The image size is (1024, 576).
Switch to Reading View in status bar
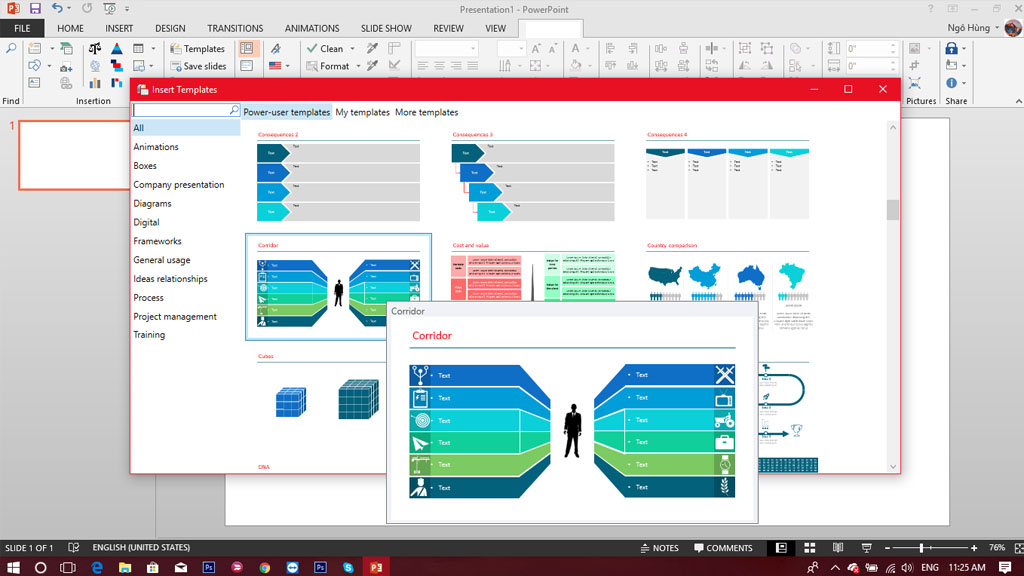838,548
